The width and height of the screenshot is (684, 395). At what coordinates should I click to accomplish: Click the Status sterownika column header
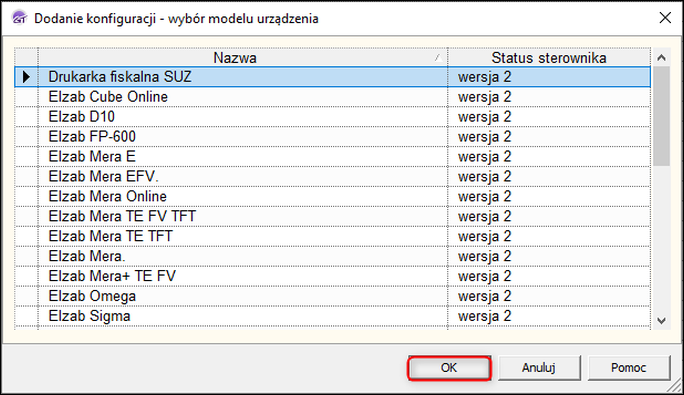point(549,58)
